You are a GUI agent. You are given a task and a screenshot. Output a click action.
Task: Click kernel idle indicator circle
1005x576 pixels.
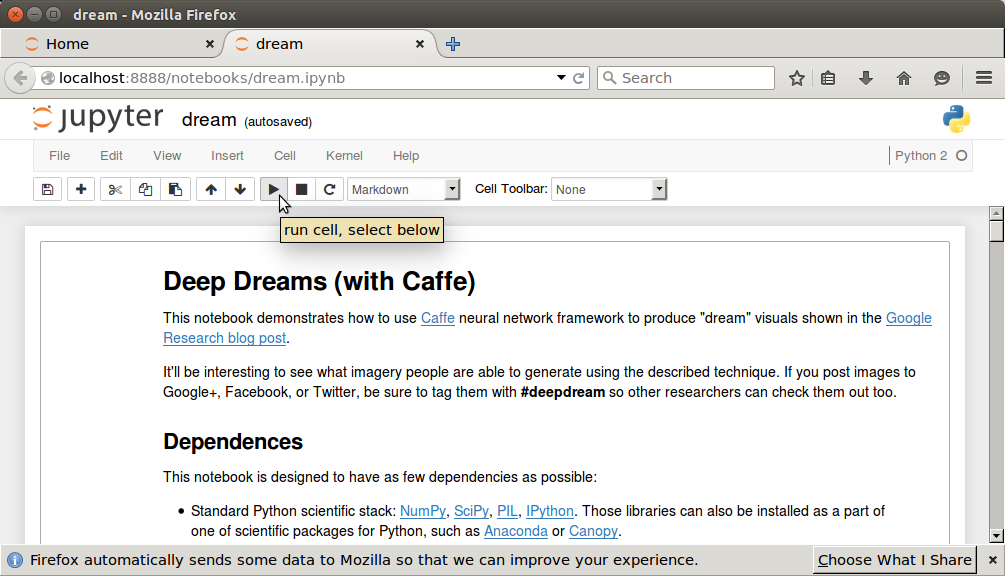tap(961, 156)
